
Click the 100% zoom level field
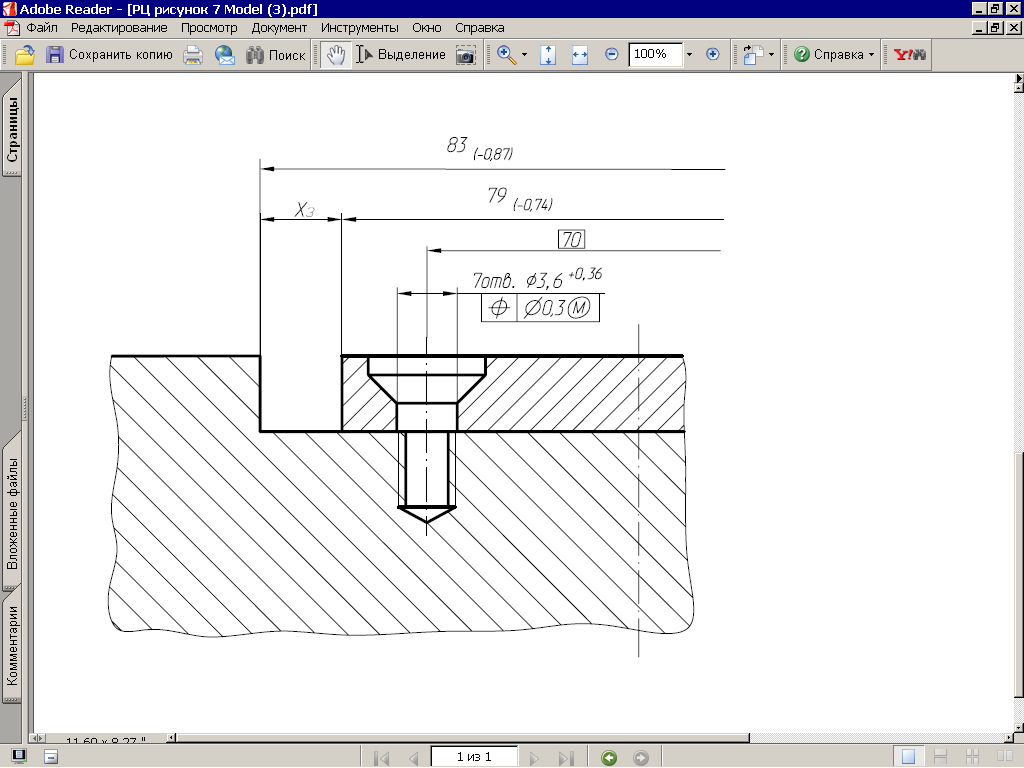pos(655,54)
